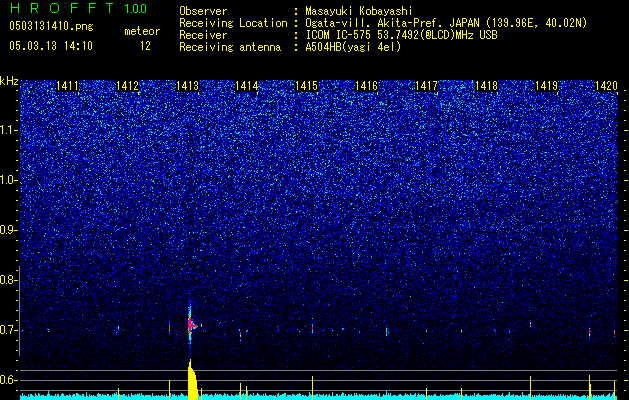This screenshot has width=629, height=400.
Task: Click the 0.6 kHz axis label
Action: (x=9, y=380)
